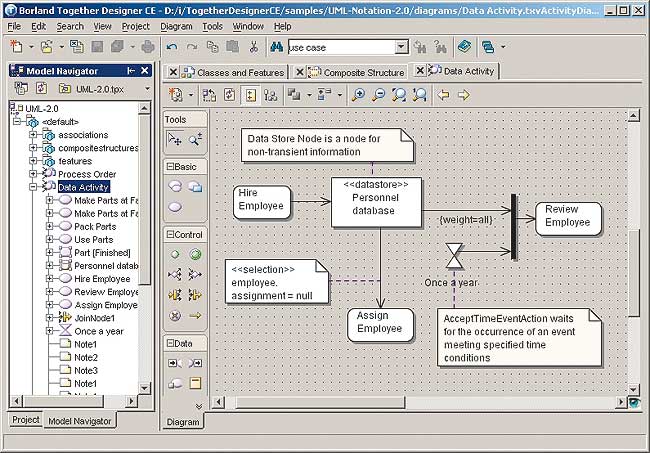
Task: Select the note tool in Data palette
Action: pyautogui.click(x=196, y=383)
